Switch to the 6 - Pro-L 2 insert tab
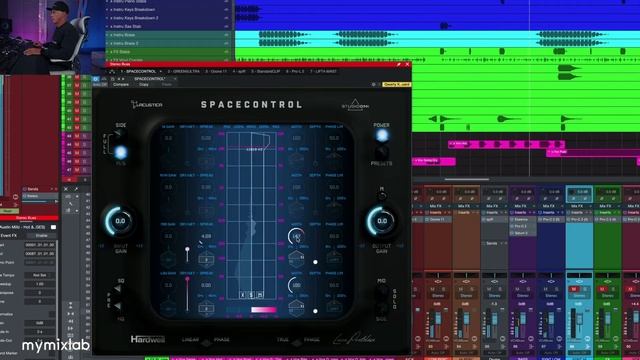 [x=295, y=71]
